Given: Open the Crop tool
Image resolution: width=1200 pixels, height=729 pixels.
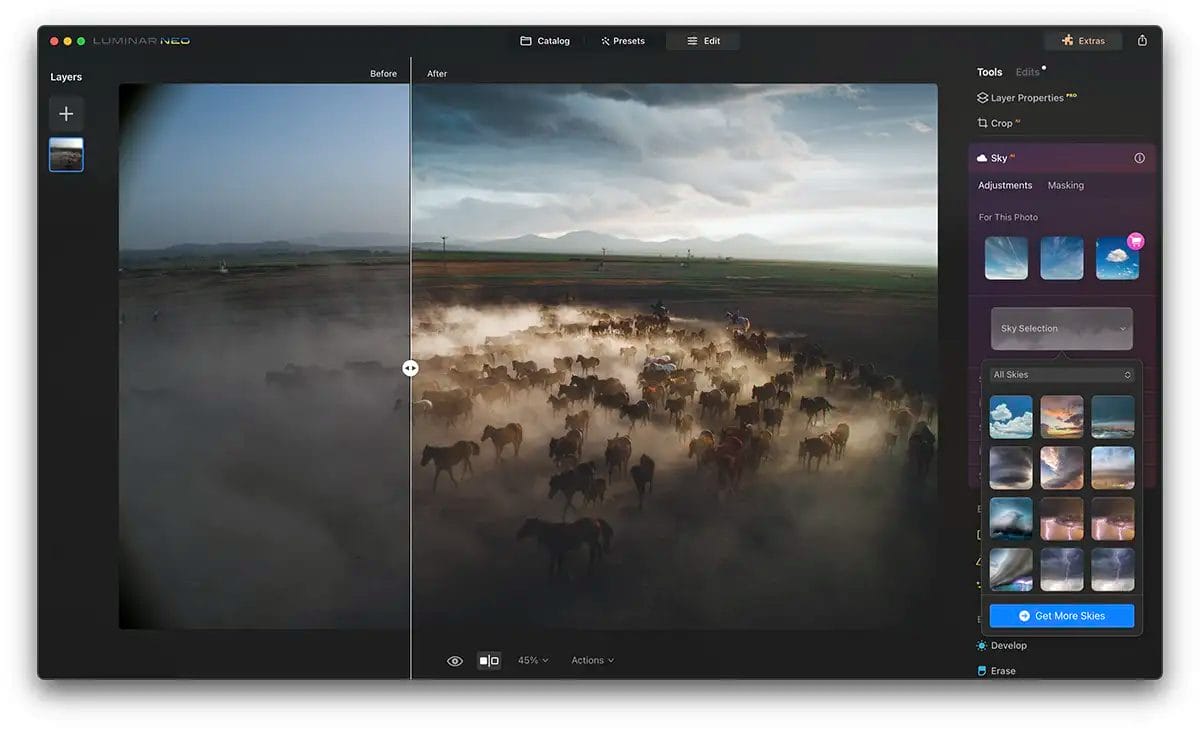Looking at the screenshot, I should (x=999, y=123).
